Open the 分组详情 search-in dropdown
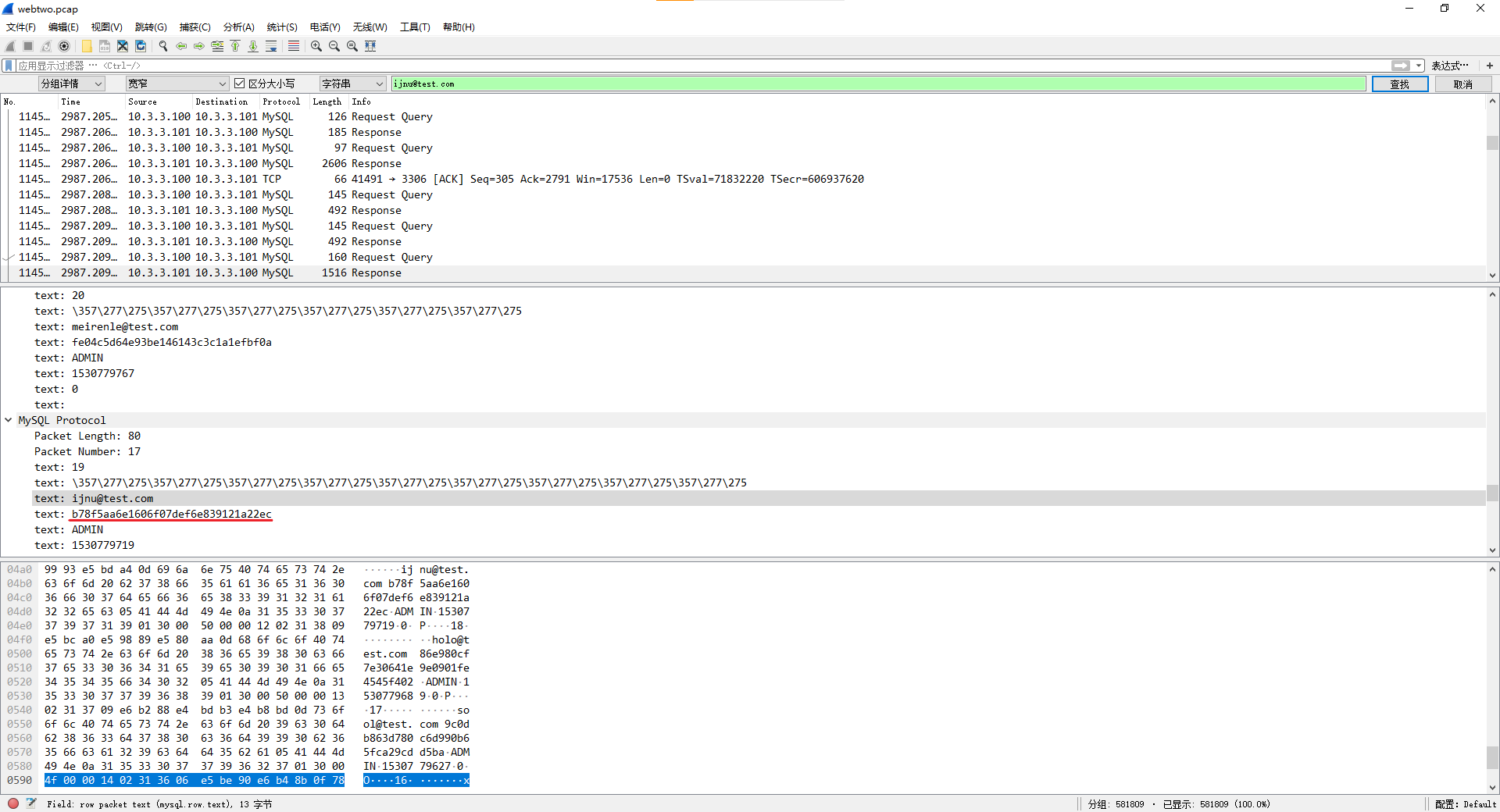The height and width of the screenshot is (812, 1500). point(71,84)
